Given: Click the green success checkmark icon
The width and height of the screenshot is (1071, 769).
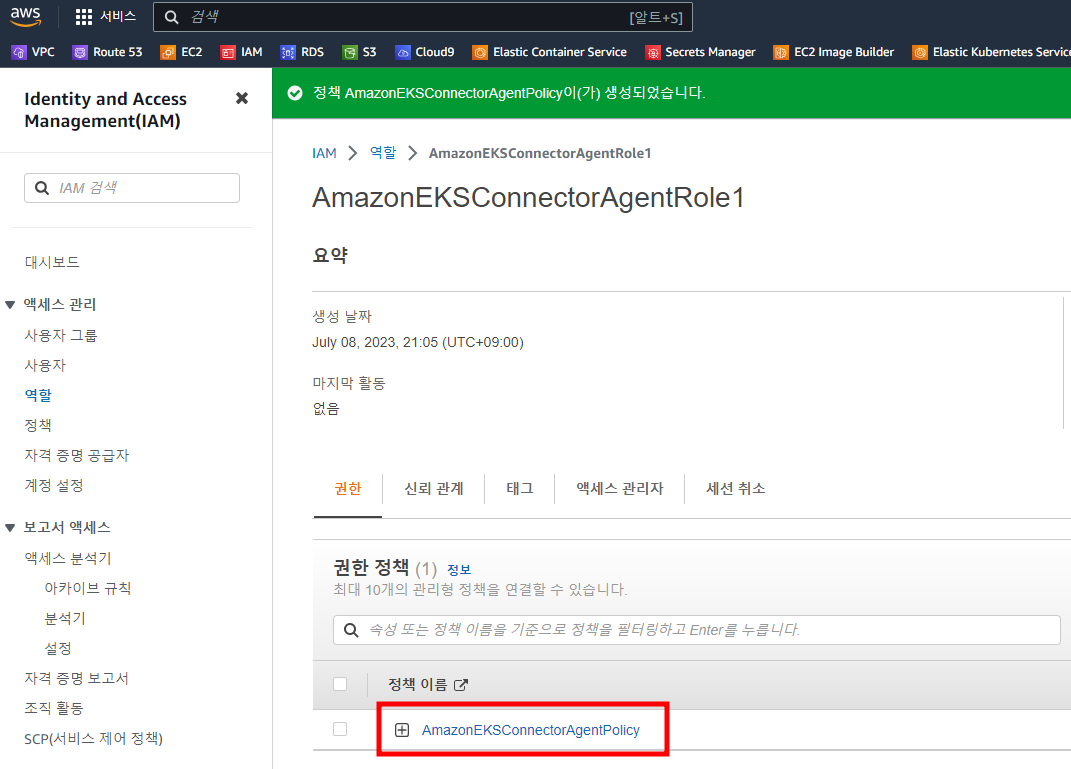Looking at the screenshot, I should (x=295, y=93).
